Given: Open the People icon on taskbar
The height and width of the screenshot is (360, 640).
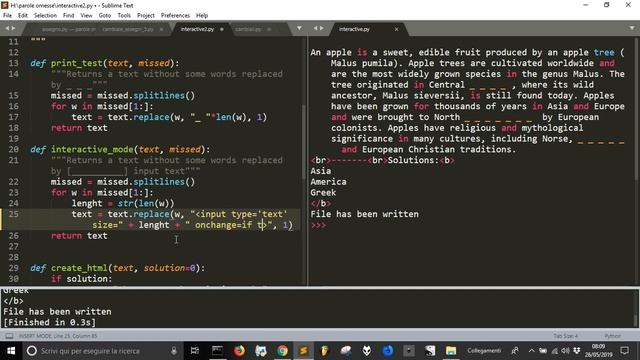Looking at the screenshot, I should [x=515, y=351].
